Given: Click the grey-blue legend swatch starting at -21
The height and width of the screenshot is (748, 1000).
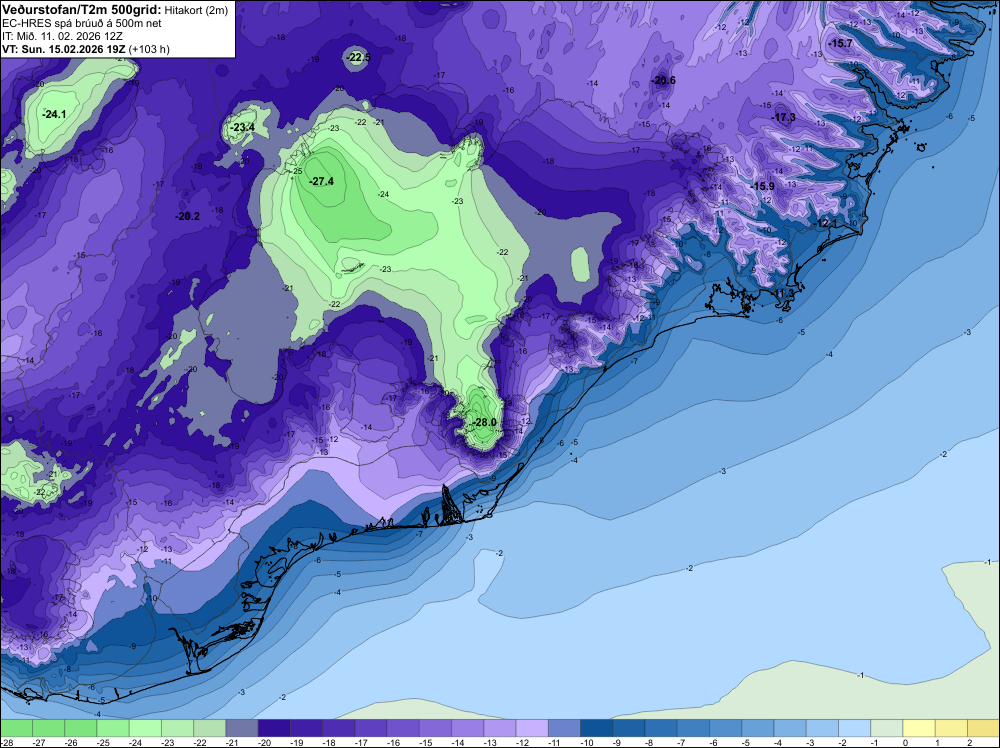Looking at the screenshot, I should 242,728.
